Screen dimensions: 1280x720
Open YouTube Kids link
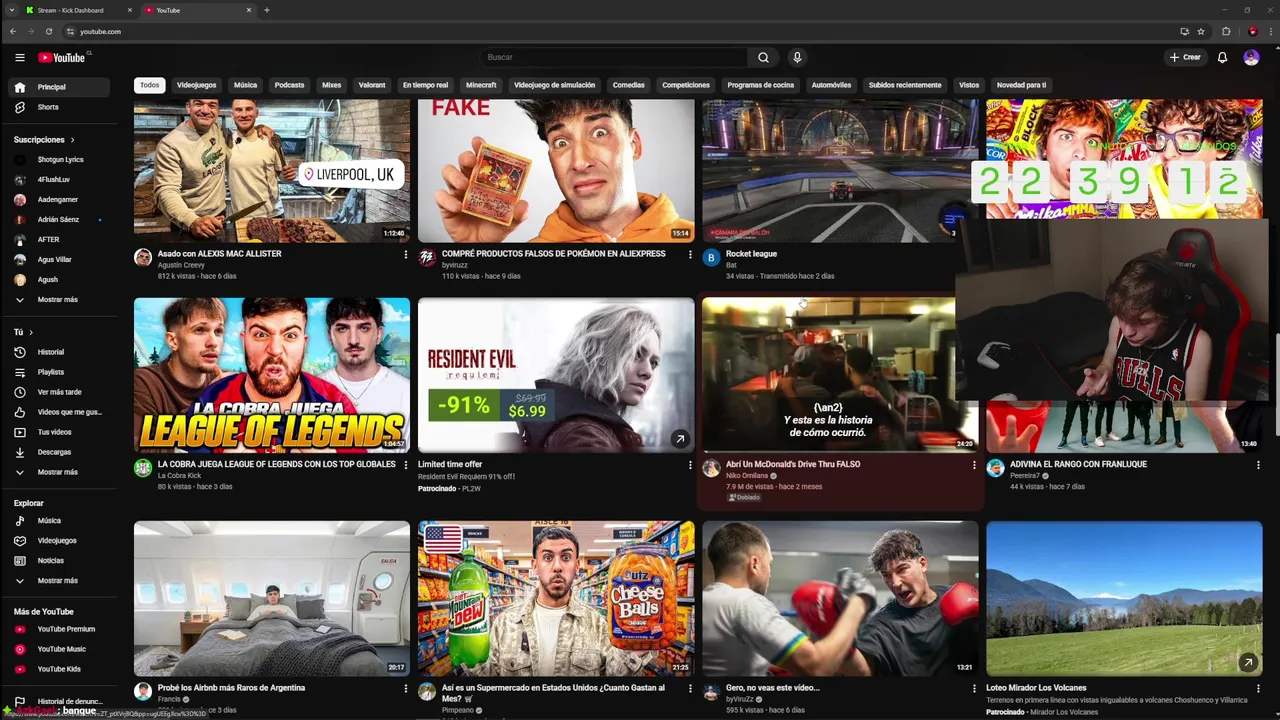pyautogui.click(x=58, y=669)
